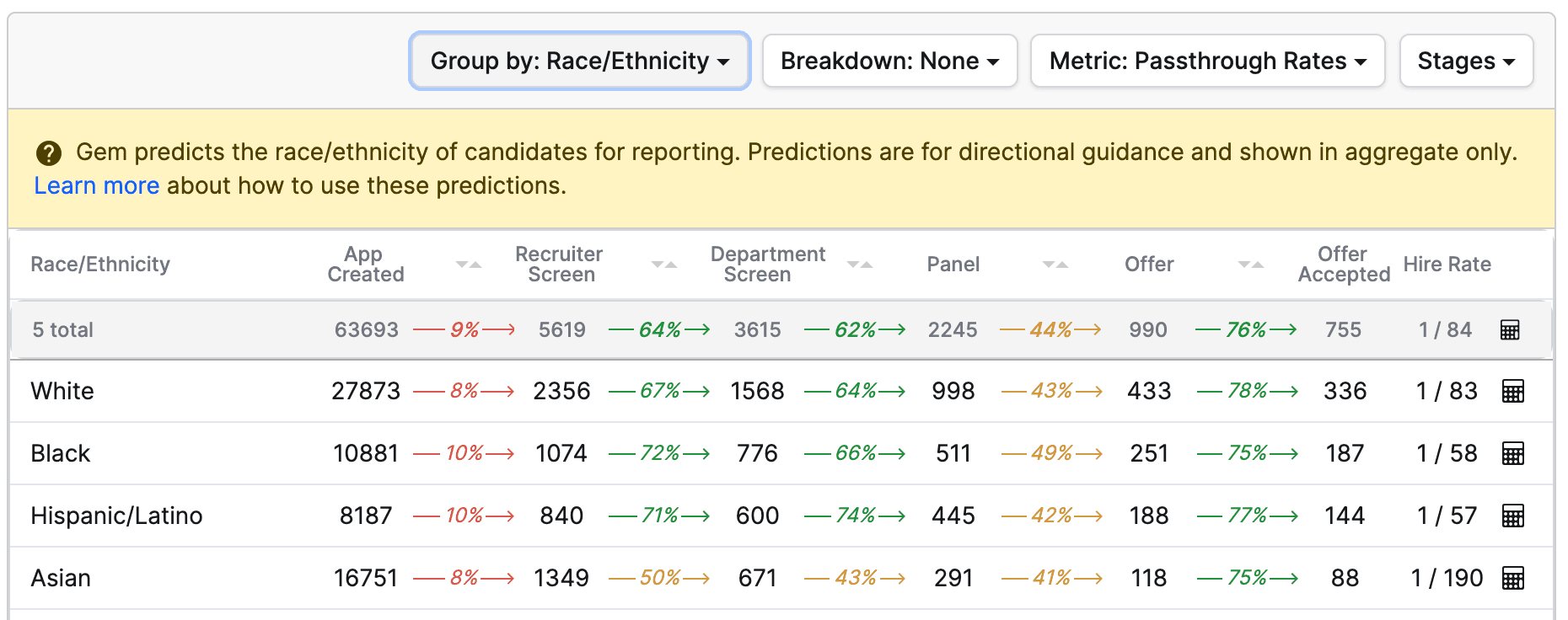The width and height of the screenshot is (1568, 620).
Task: Open the calculator icon on the Asian row
Action: 1513,578
